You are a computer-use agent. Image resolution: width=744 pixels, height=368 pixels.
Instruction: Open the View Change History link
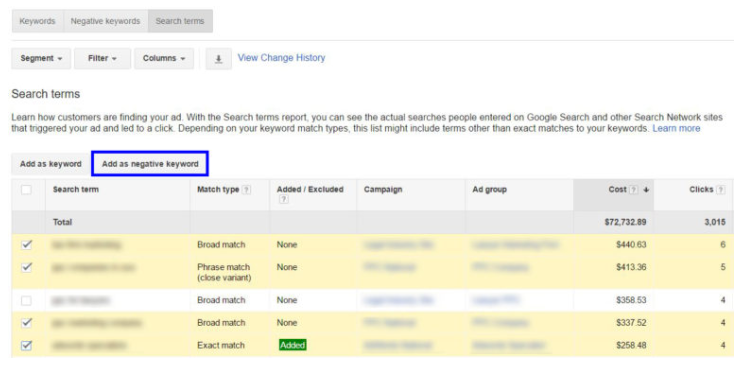tap(281, 58)
